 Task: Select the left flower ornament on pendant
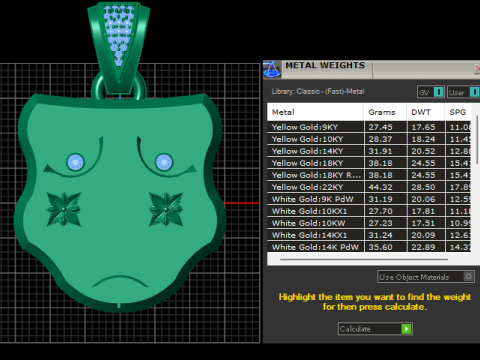[x=64, y=209]
